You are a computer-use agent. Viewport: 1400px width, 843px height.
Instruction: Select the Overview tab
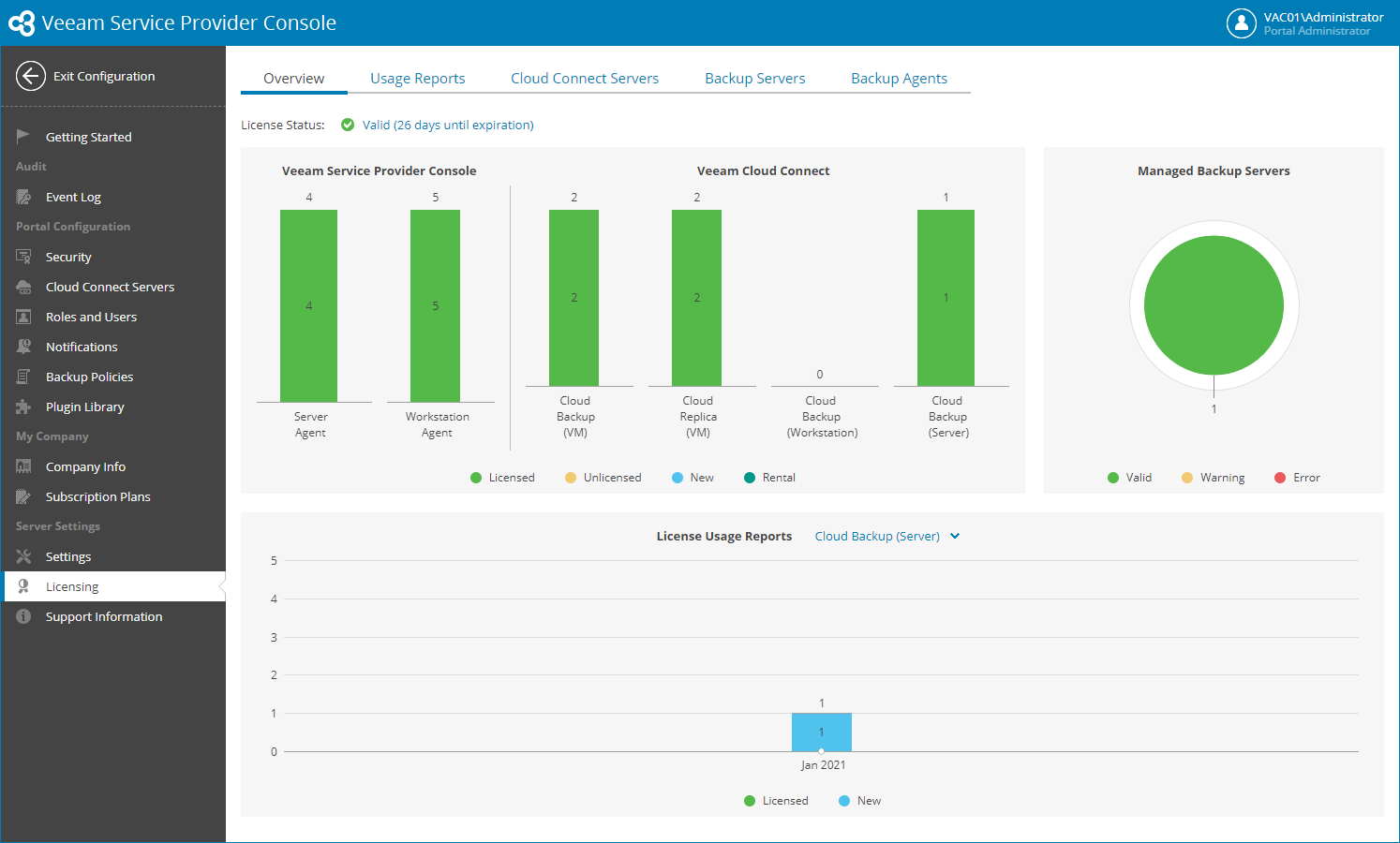[x=294, y=79]
